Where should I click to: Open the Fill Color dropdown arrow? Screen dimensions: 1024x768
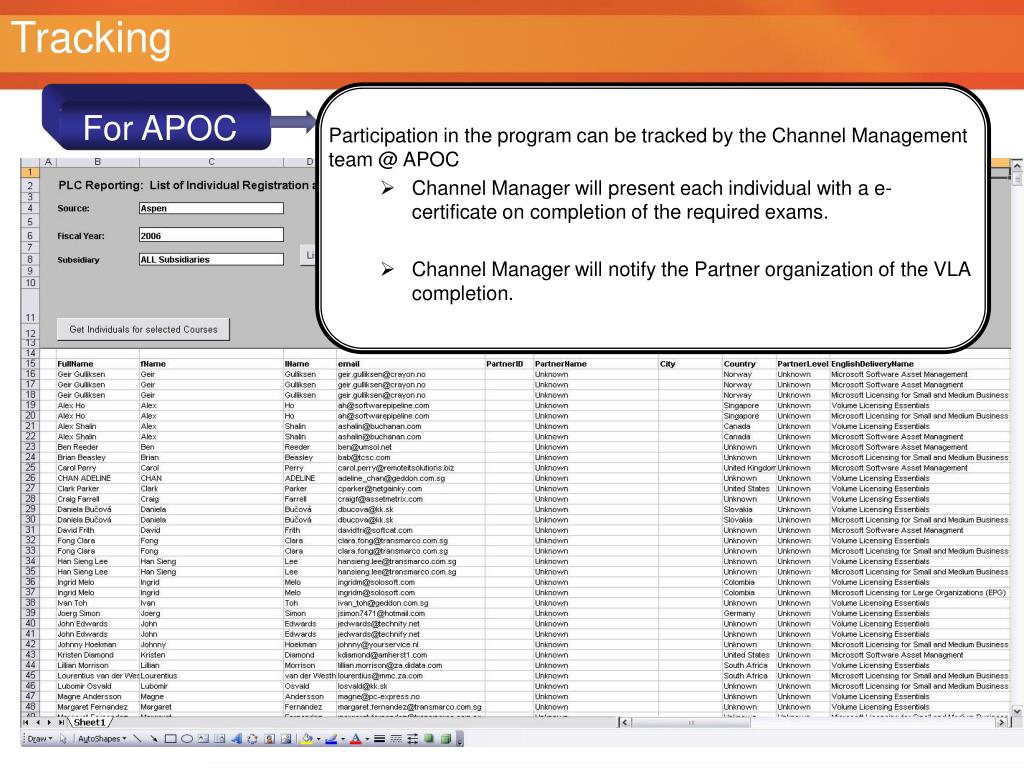coord(318,739)
